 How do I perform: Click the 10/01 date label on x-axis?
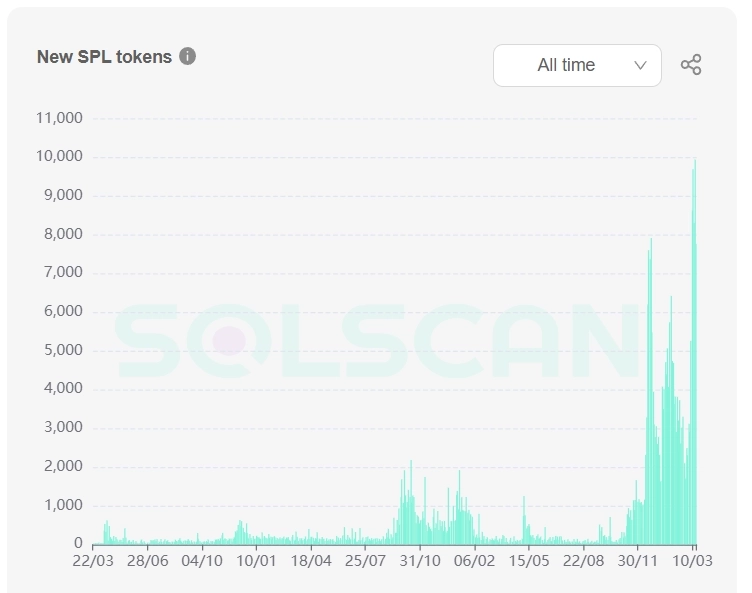257,560
